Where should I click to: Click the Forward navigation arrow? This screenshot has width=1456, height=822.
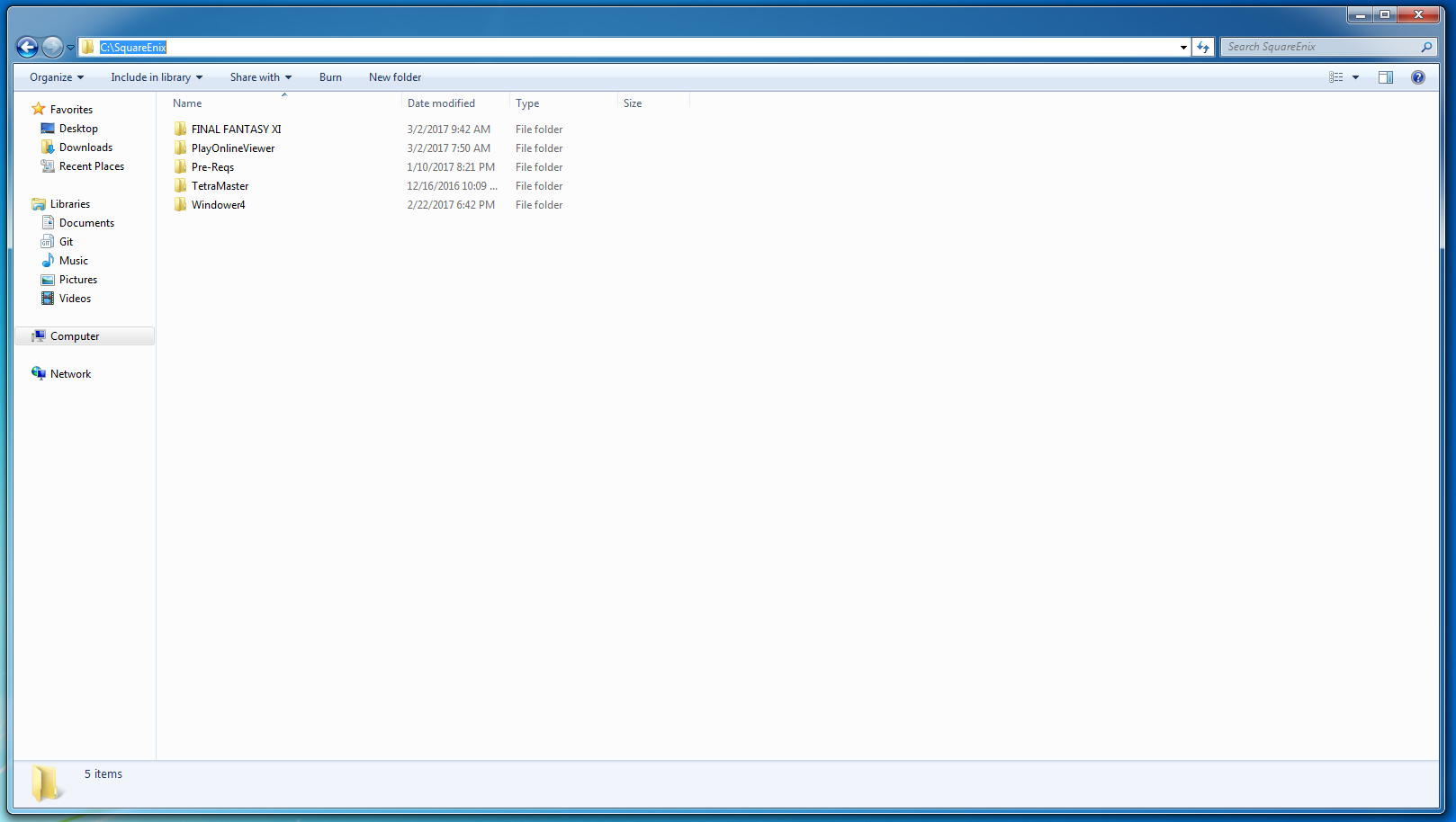pyautogui.click(x=52, y=47)
